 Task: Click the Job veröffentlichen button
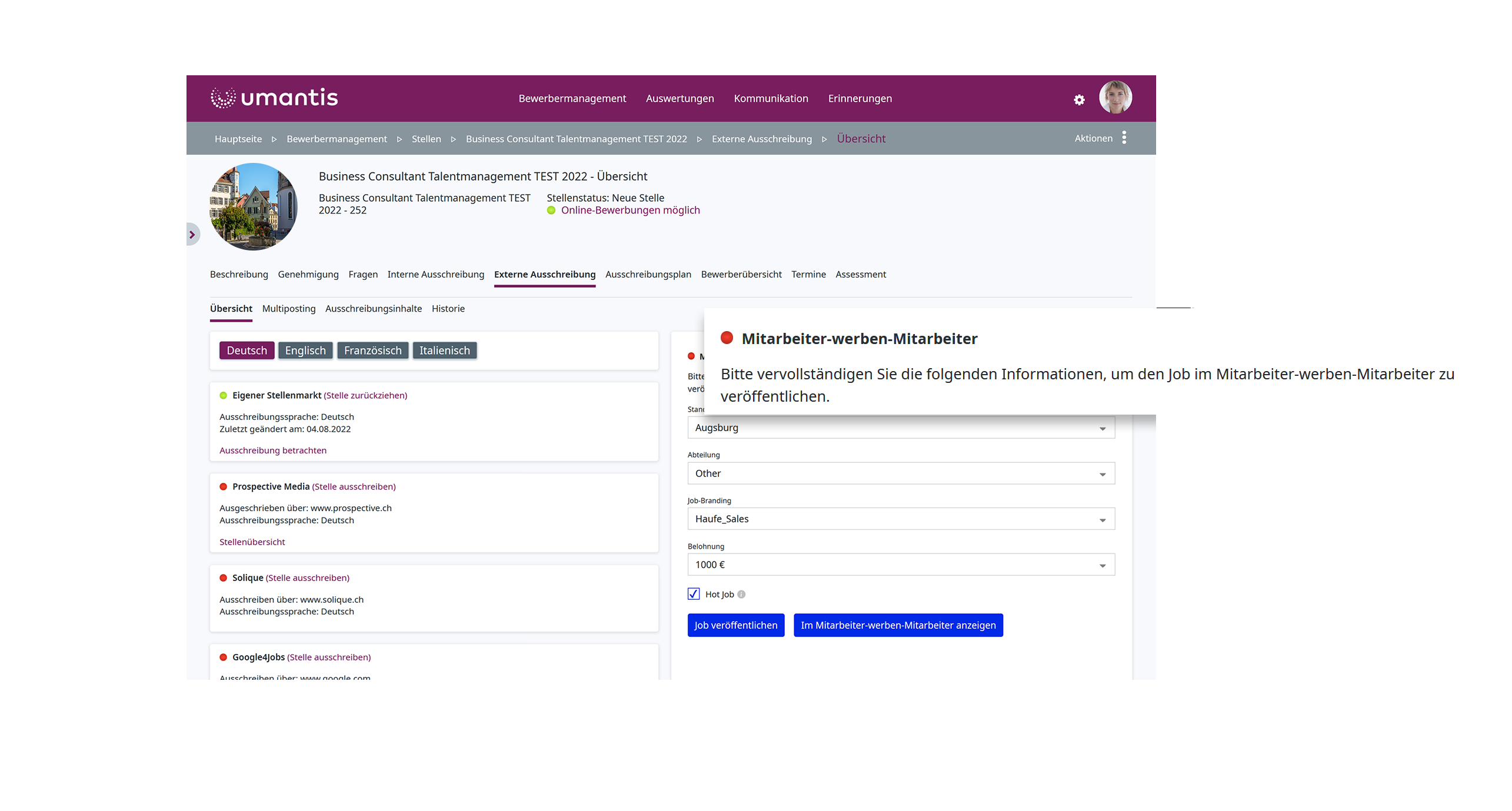click(735, 625)
